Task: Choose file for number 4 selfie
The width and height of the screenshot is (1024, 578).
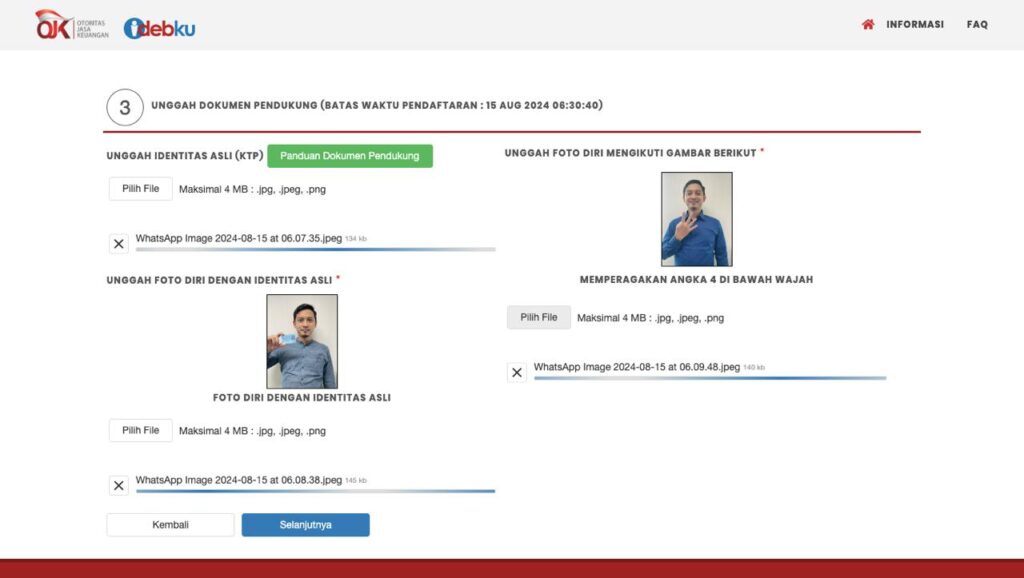Action: (539, 317)
